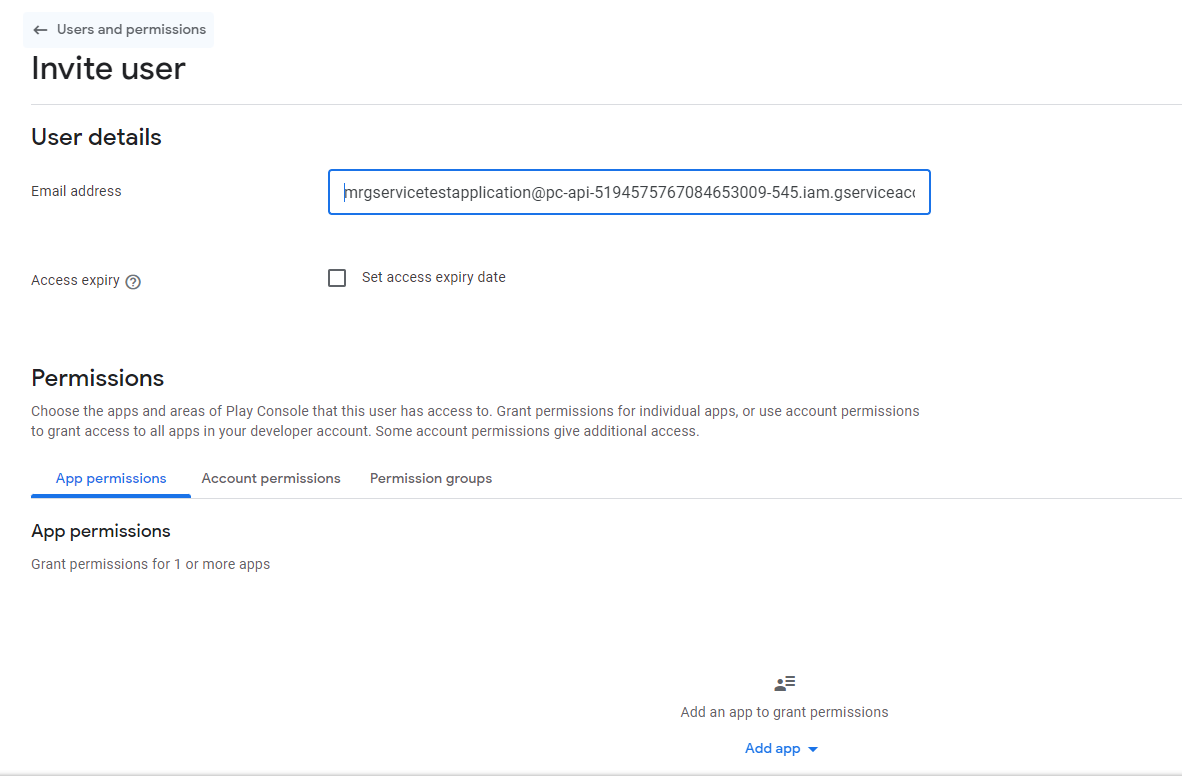Viewport: 1182px width, 776px height.
Task: Click the question mark next to Access expiry
Action: tap(133, 281)
